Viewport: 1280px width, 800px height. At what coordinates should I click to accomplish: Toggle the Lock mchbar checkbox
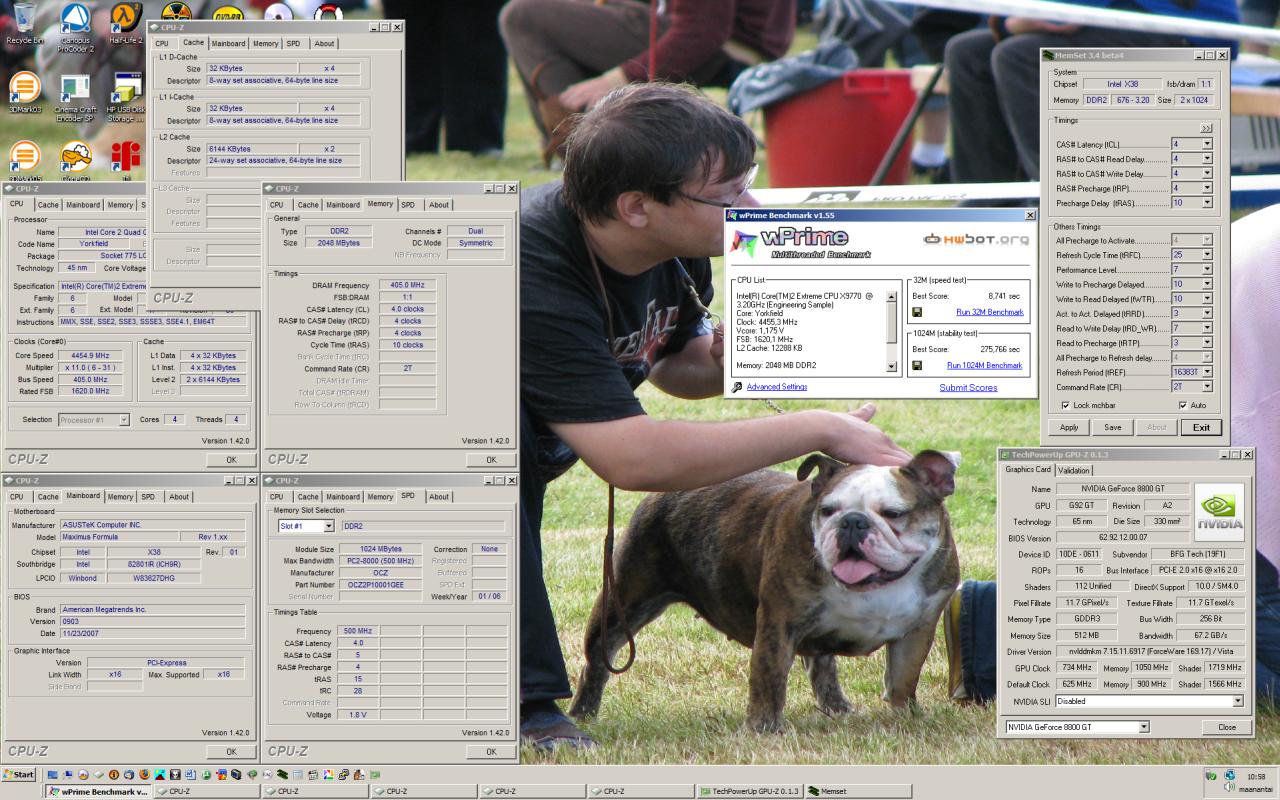(x=1066, y=405)
